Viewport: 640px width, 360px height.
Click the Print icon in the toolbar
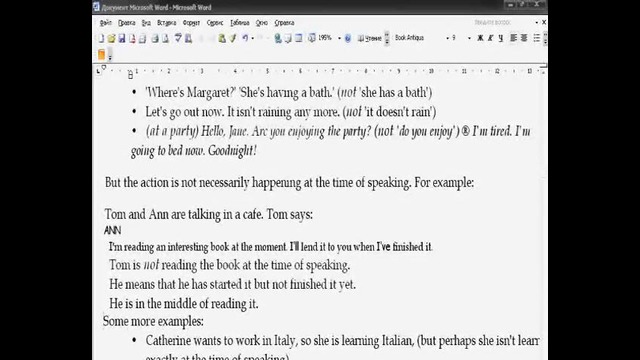(155, 39)
